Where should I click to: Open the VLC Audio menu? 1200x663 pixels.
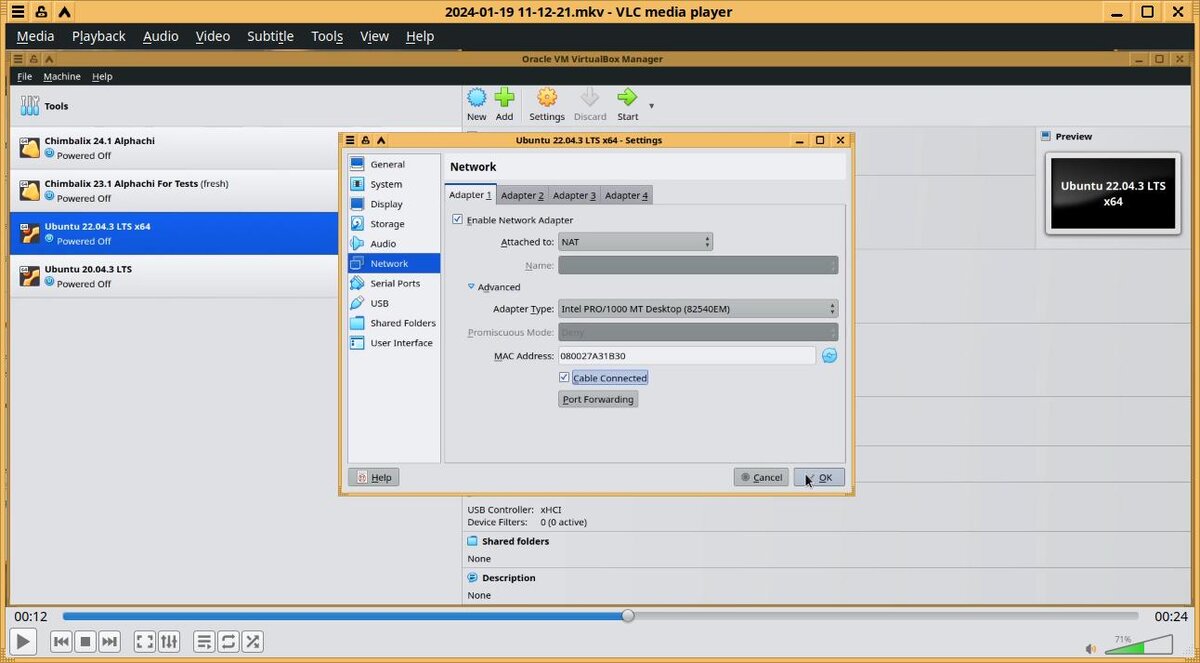tap(160, 36)
